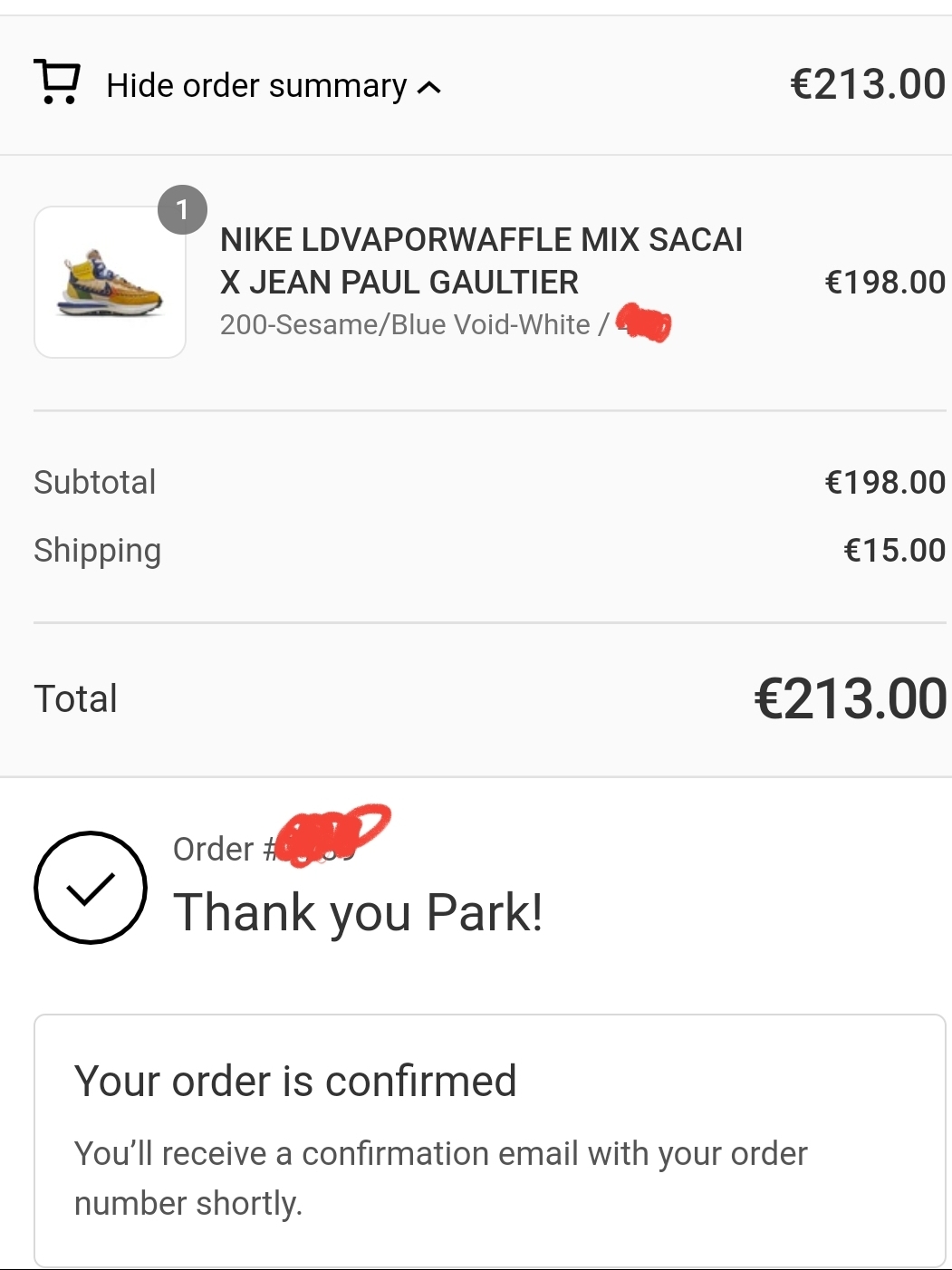Click the €198.00 product price
This screenshot has width=952, height=1270.
point(885,282)
